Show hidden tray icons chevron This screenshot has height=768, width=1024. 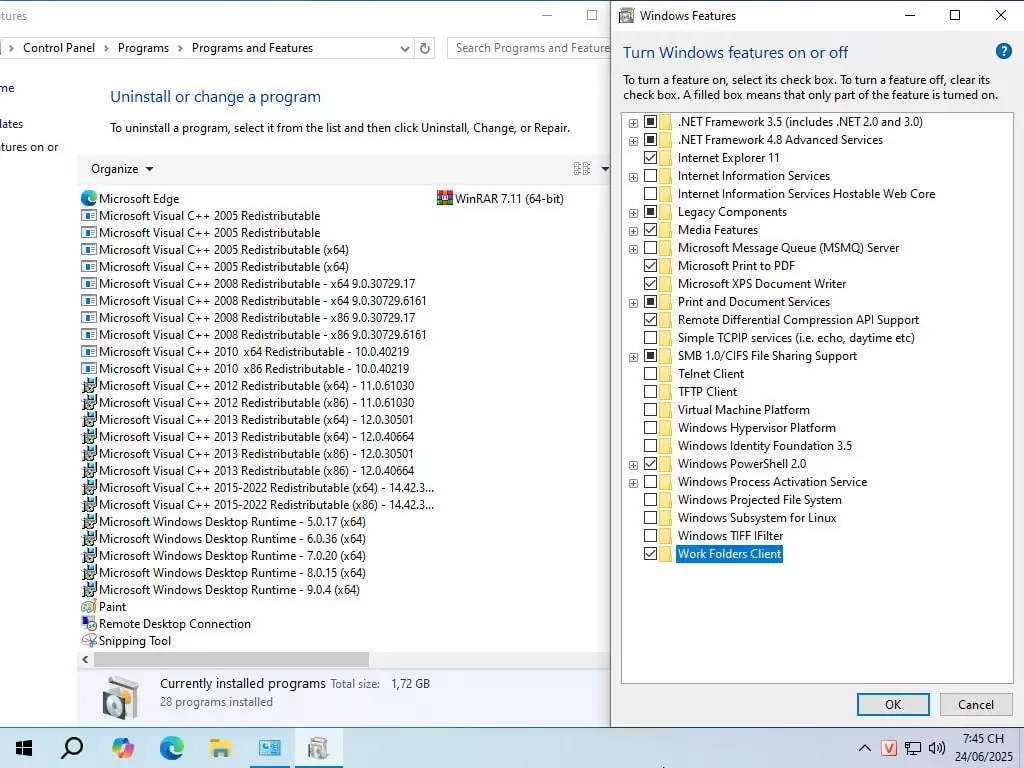pyautogui.click(x=865, y=748)
